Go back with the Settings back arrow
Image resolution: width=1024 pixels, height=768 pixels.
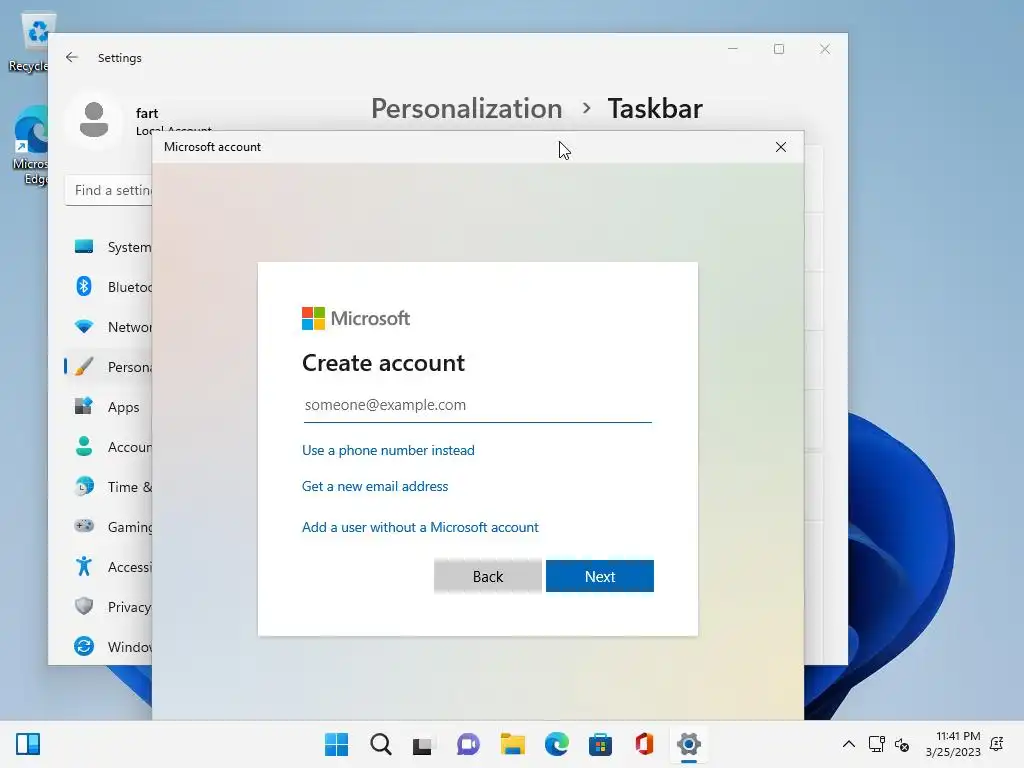[72, 57]
